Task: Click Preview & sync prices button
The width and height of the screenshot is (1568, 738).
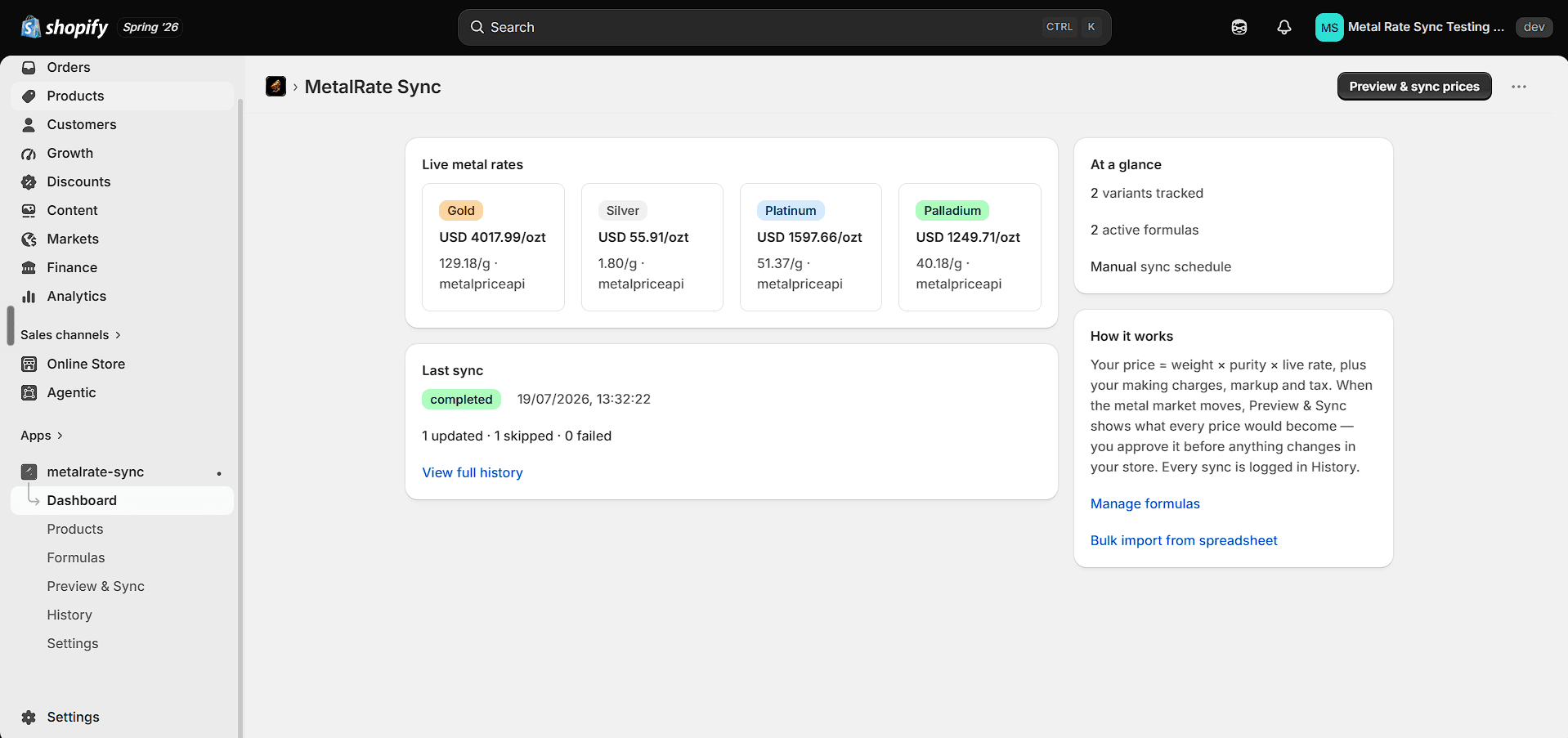Action: pos(1414,87)
